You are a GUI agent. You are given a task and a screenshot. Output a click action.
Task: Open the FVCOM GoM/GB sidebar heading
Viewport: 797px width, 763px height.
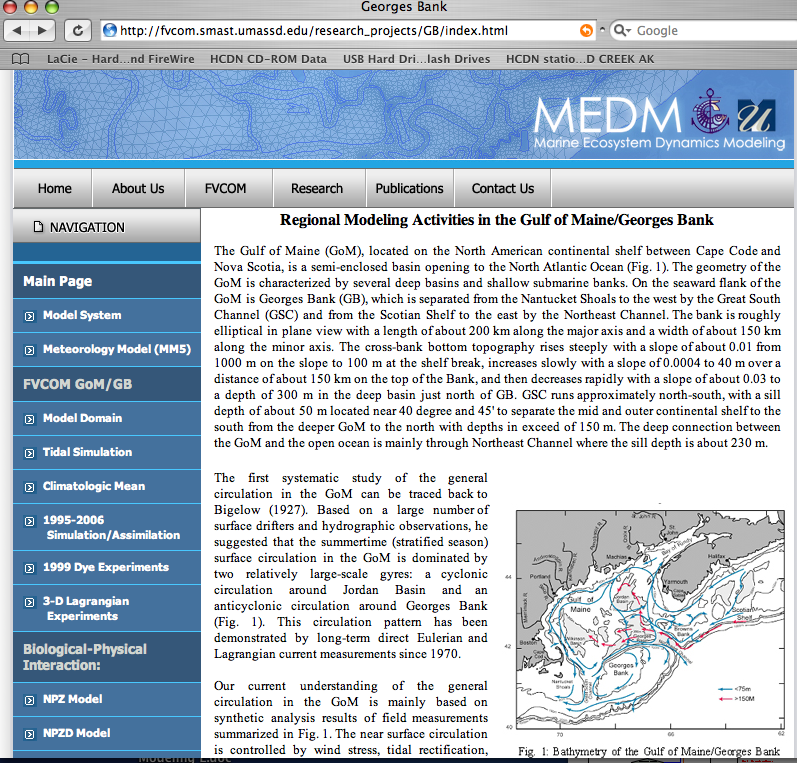click(77, 384)
